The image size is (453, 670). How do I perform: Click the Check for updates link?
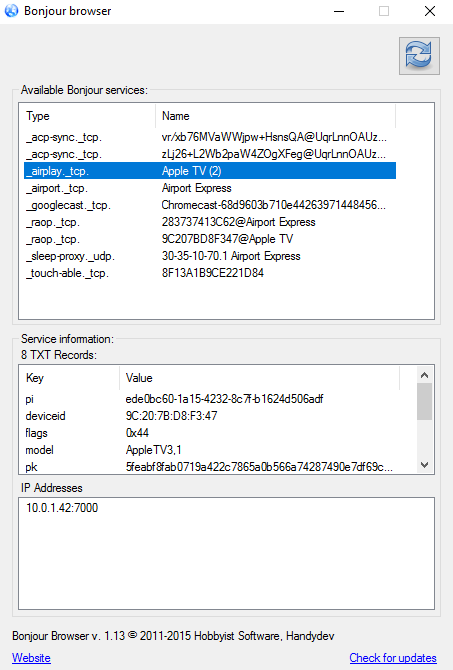click(x=393, y=658)
